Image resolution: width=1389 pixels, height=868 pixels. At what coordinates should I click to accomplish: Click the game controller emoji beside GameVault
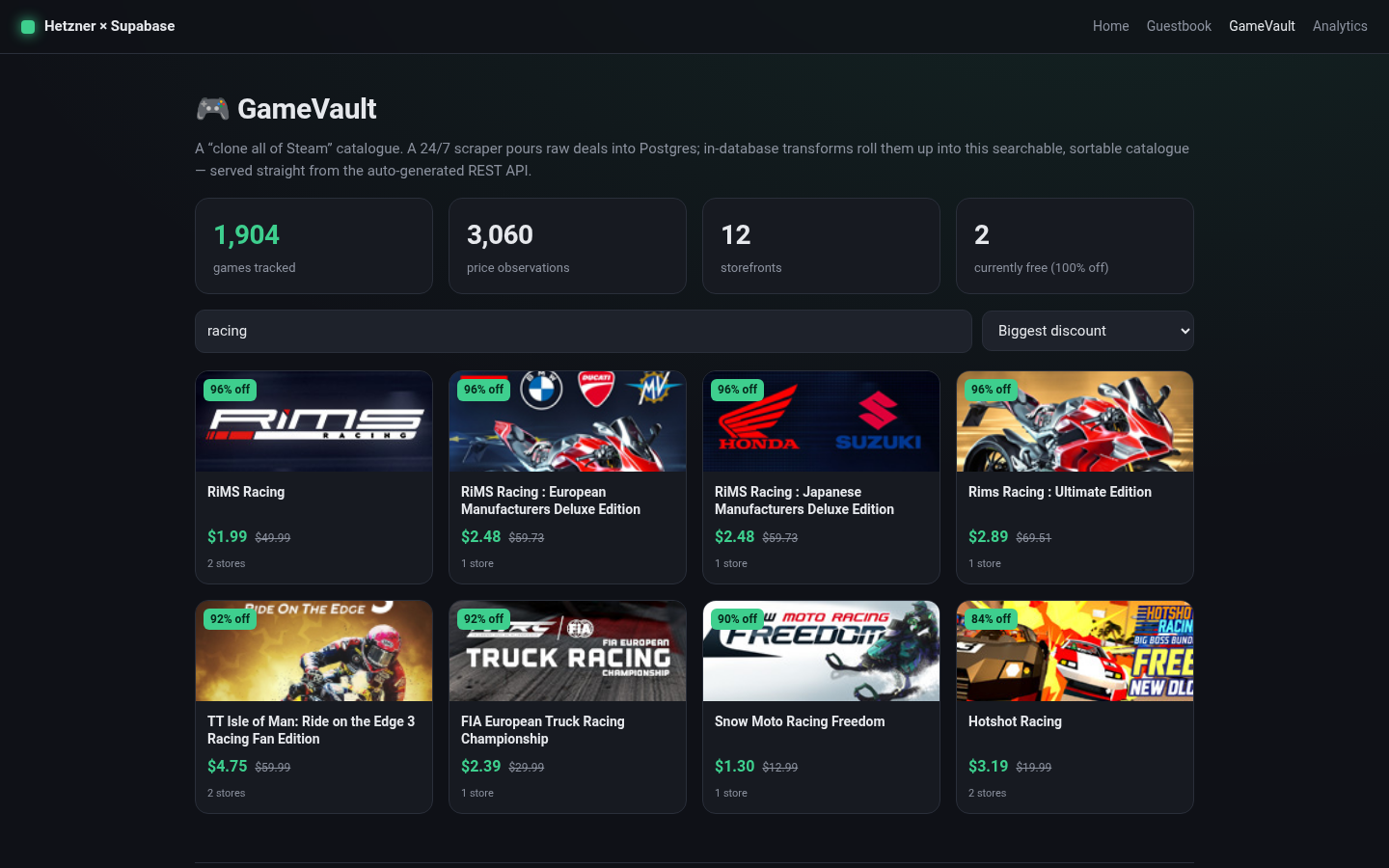pos(212,109)
